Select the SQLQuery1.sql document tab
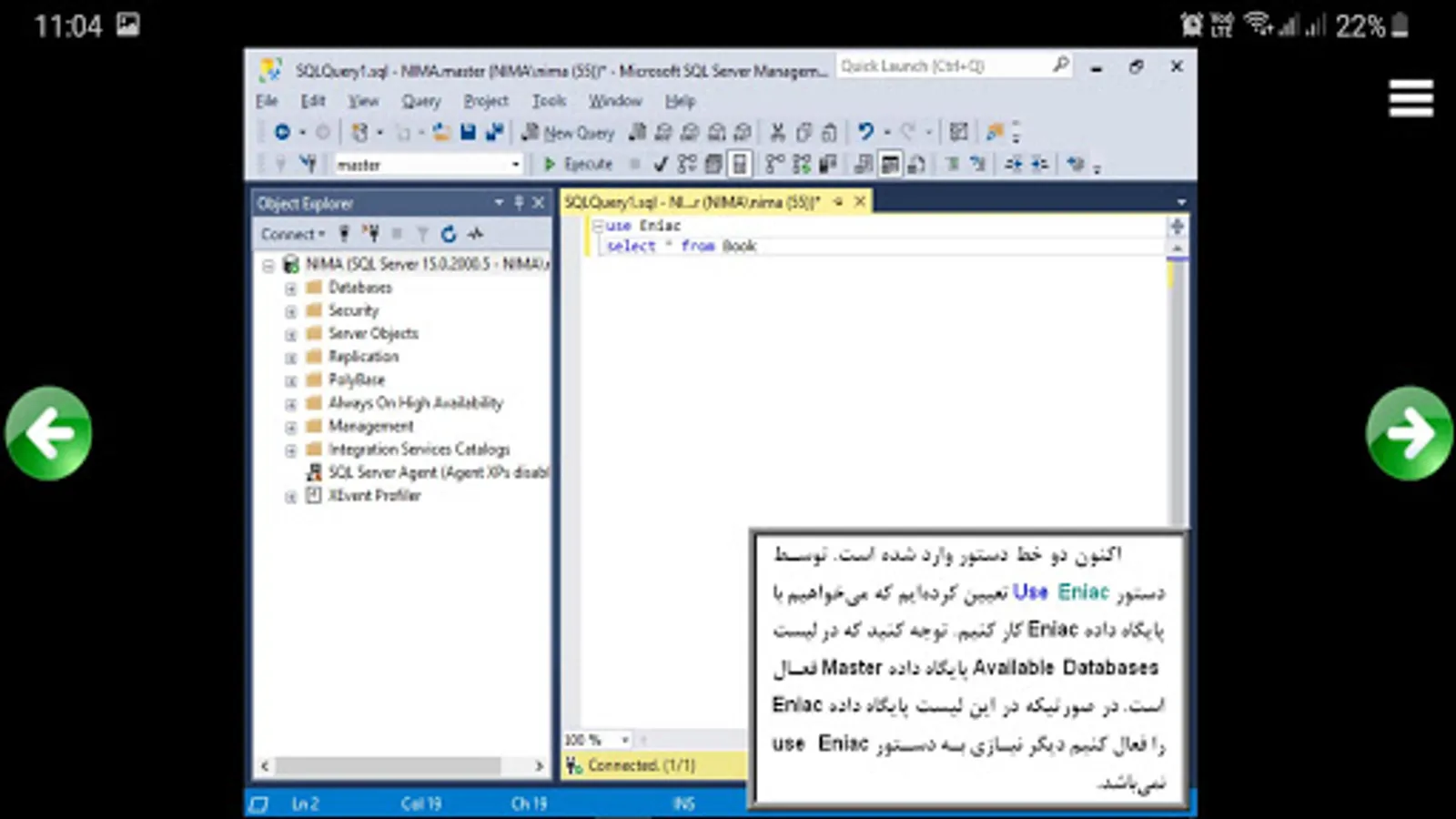 point(693,201)
